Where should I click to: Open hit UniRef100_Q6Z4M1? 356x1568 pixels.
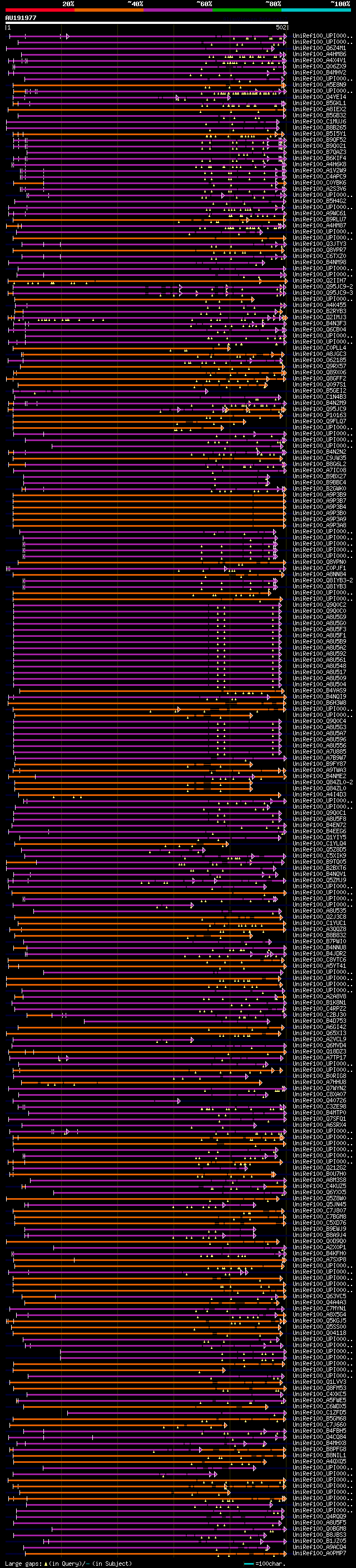pyautogui.click(x=319, y=48)
